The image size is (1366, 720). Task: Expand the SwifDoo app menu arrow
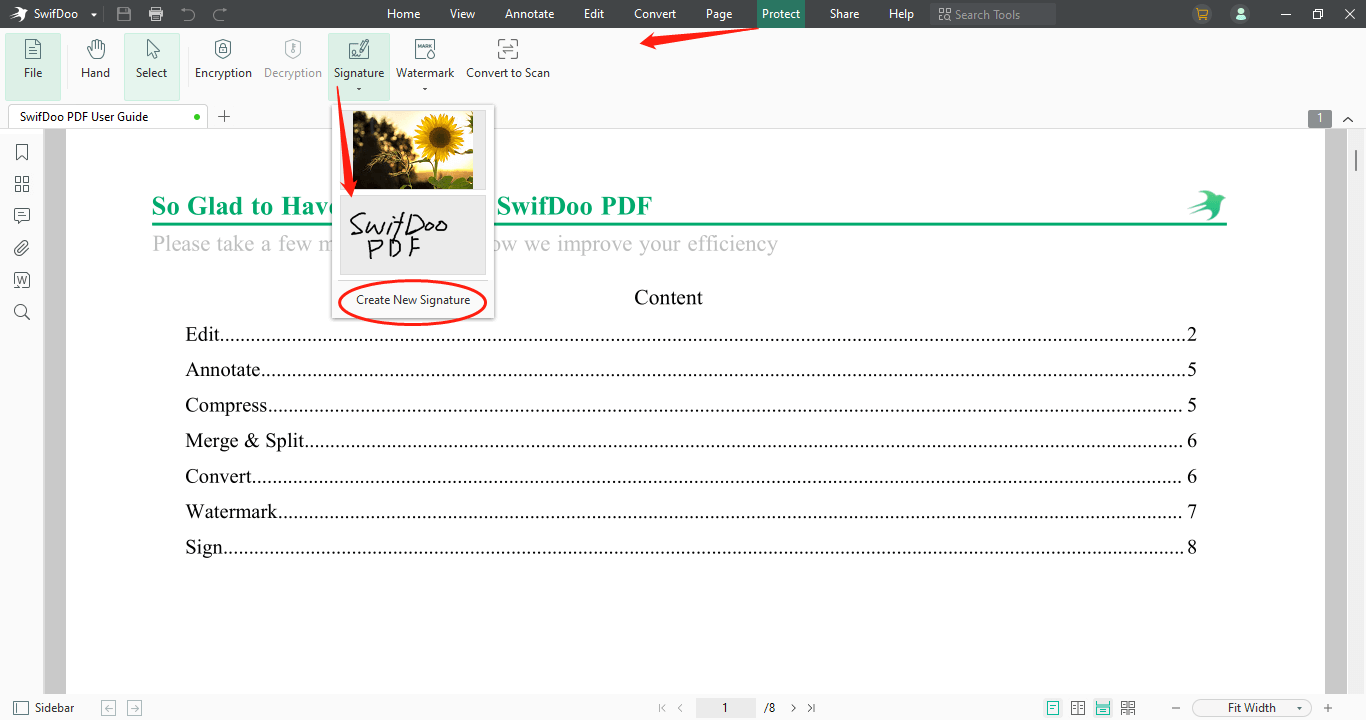click(x=94, y=15)
